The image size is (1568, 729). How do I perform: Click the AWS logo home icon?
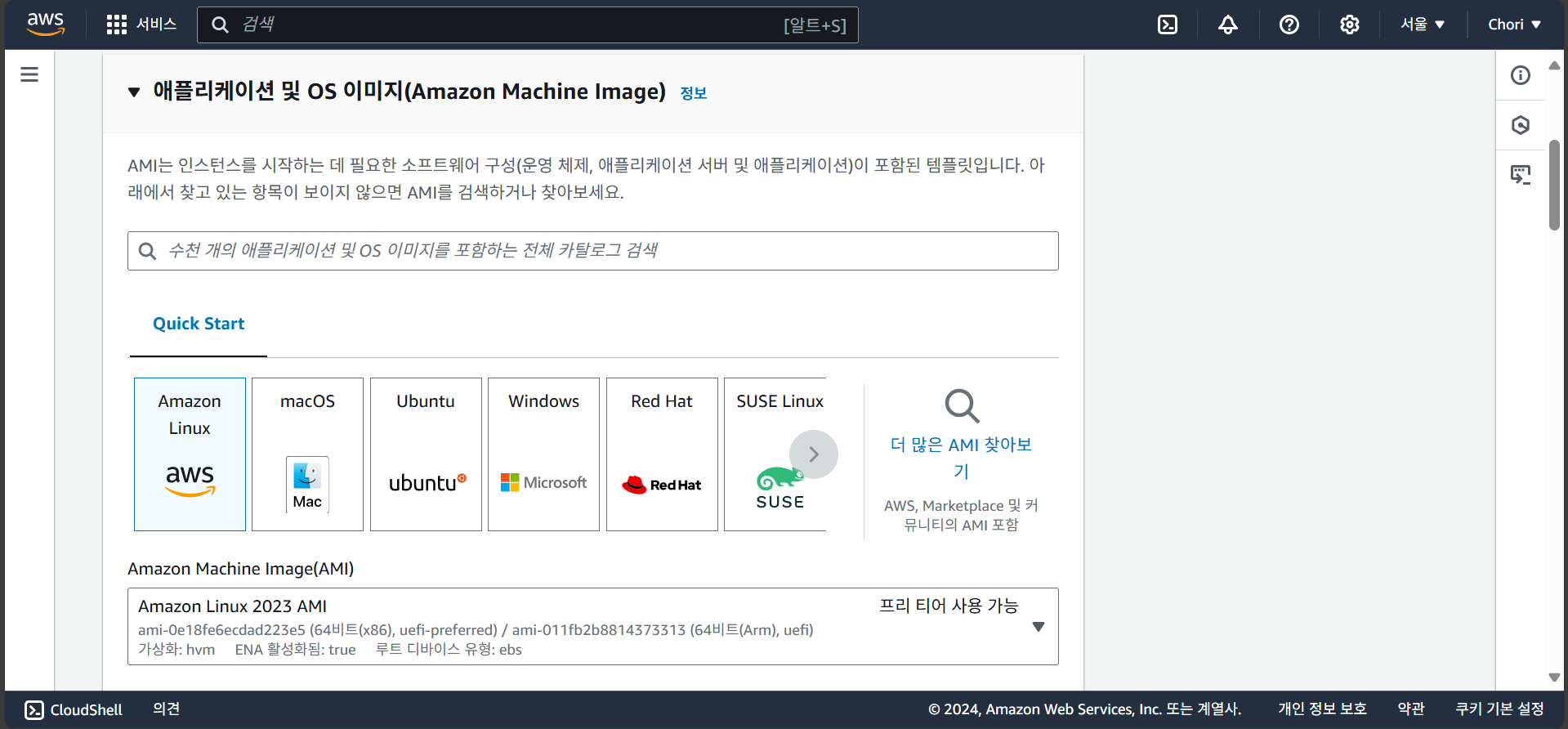click(x=45, y=25)
